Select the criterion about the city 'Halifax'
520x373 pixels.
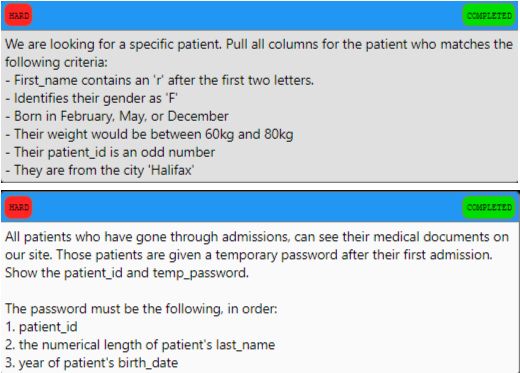point(100,170)
